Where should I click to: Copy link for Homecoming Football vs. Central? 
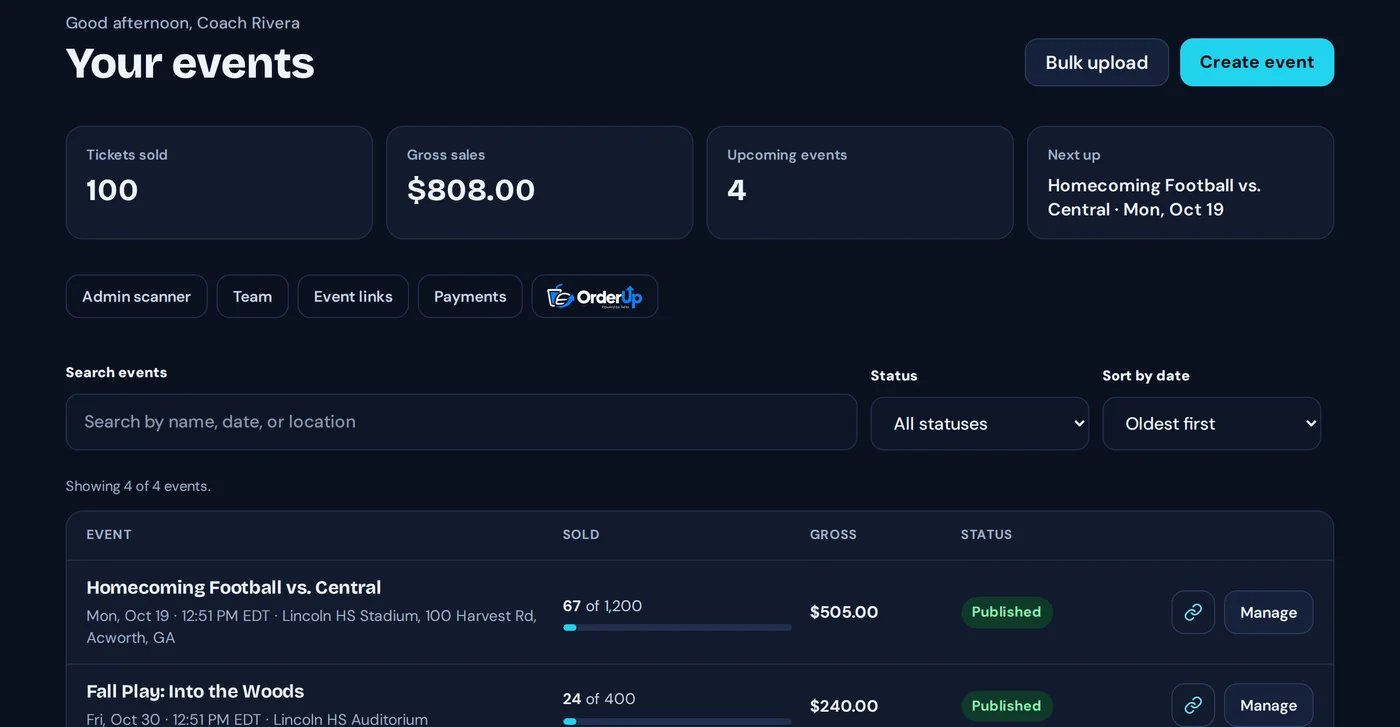pos(1193,612)
